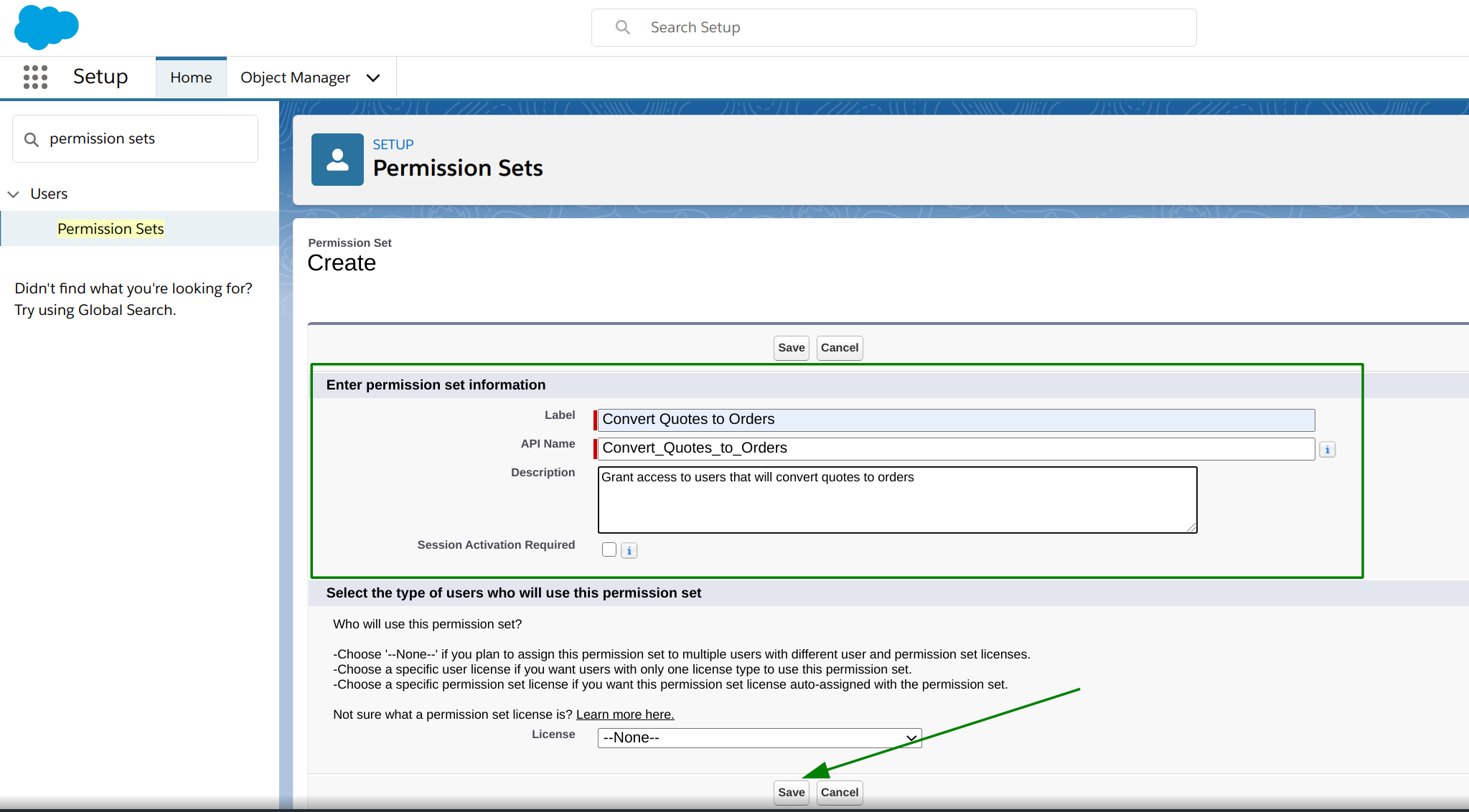Click the permission sets Quick Find box
Screen dimensions: 1469x812
pyautogui.click(x=136, y=139)
